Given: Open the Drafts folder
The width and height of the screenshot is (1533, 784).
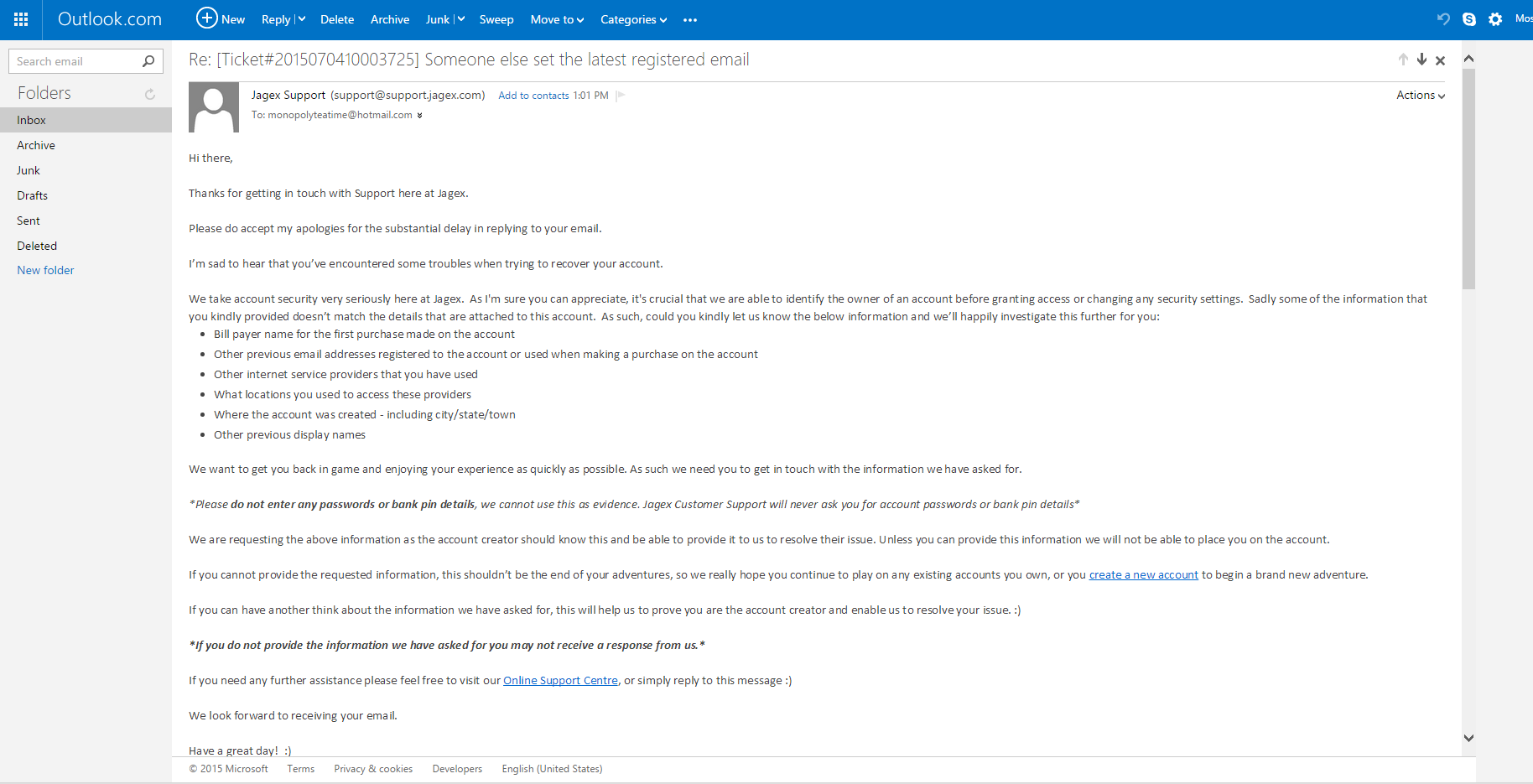Looking at the screenshot, I should [x=86, y=195].
